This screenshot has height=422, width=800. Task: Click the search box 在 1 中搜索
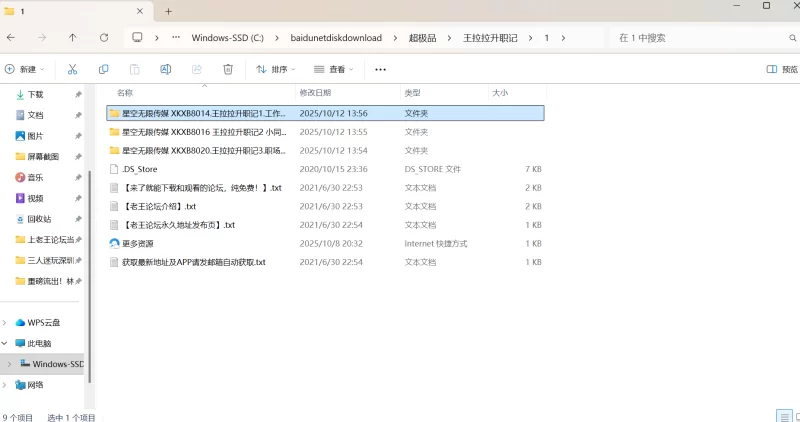point(690,37)
